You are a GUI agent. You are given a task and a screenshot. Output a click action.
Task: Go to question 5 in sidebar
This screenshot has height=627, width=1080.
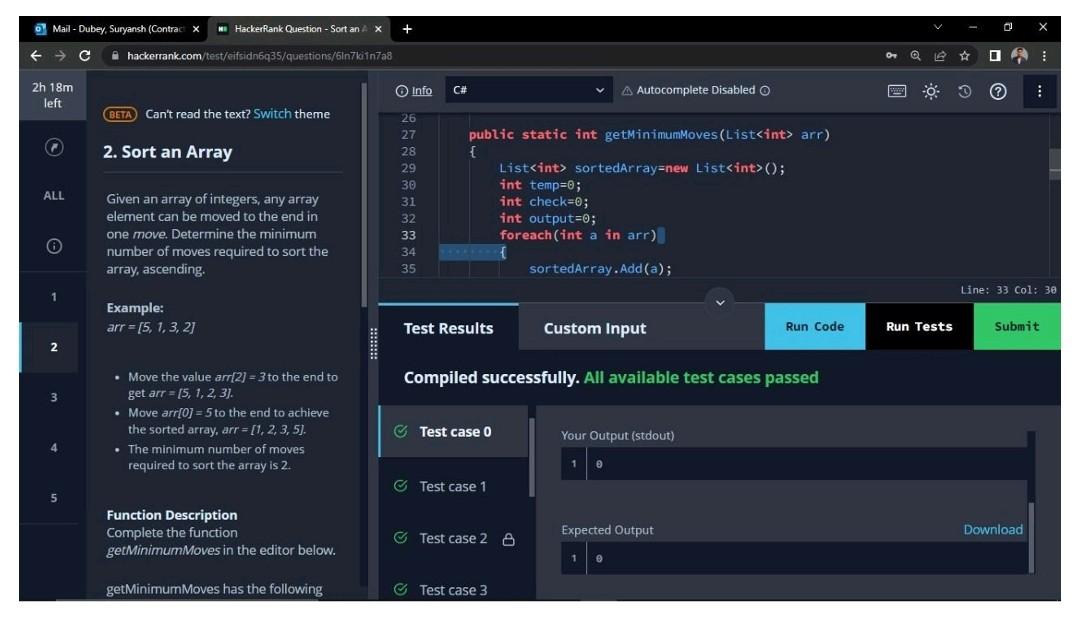(54, 498)
